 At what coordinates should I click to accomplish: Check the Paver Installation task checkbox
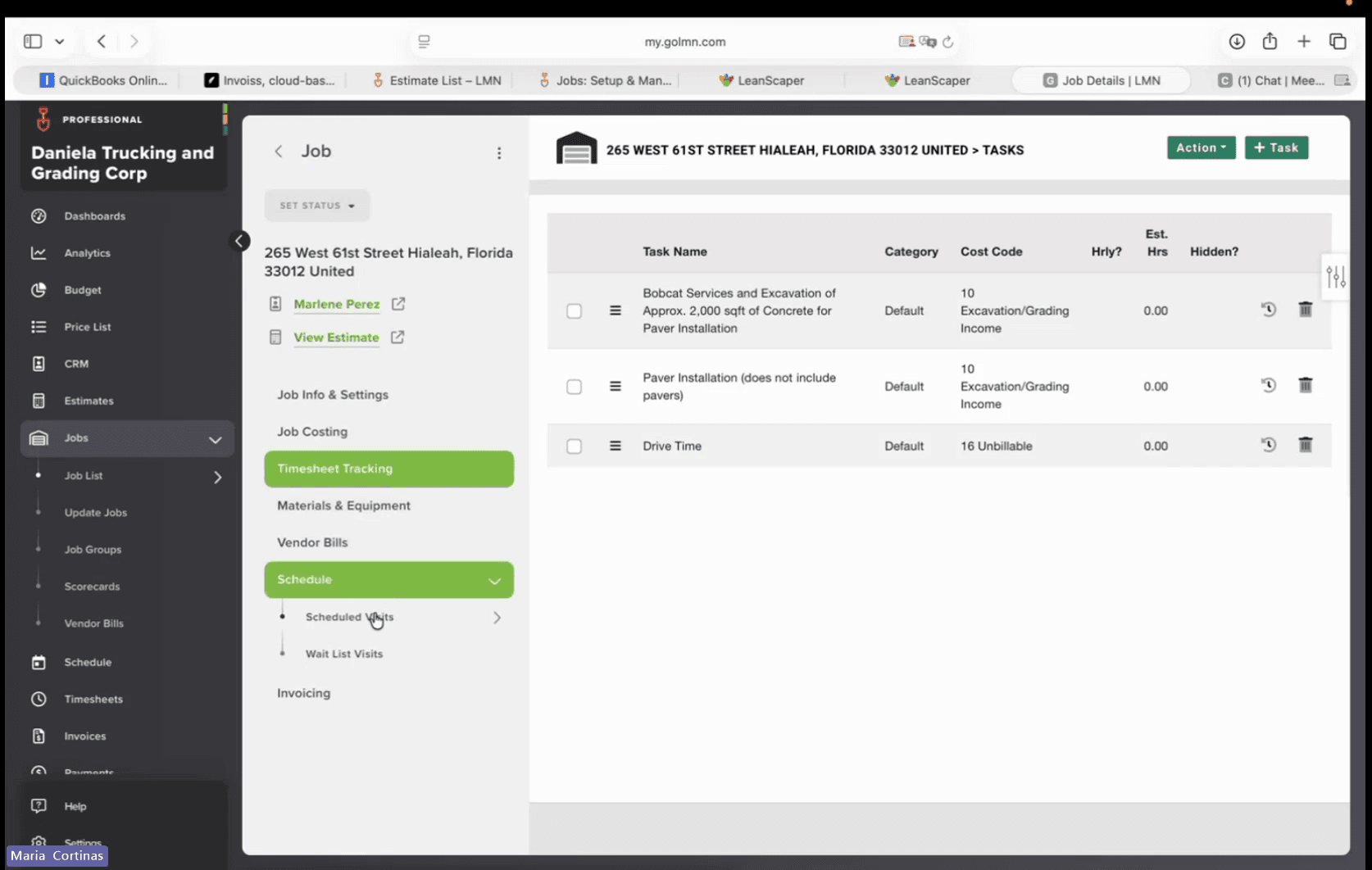pos(574,387)
